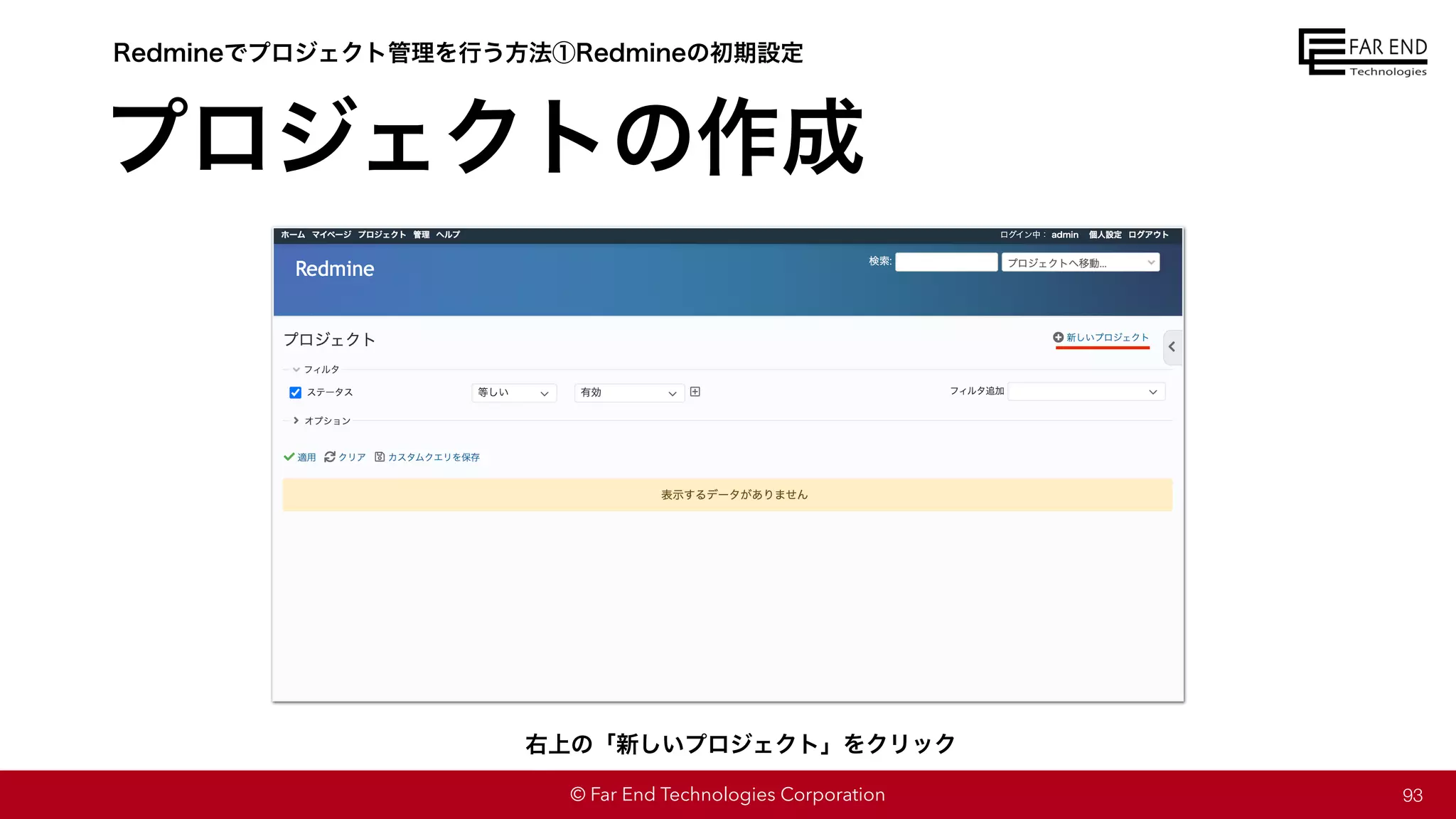Click the green check icon beside 適用

point(289,456)
